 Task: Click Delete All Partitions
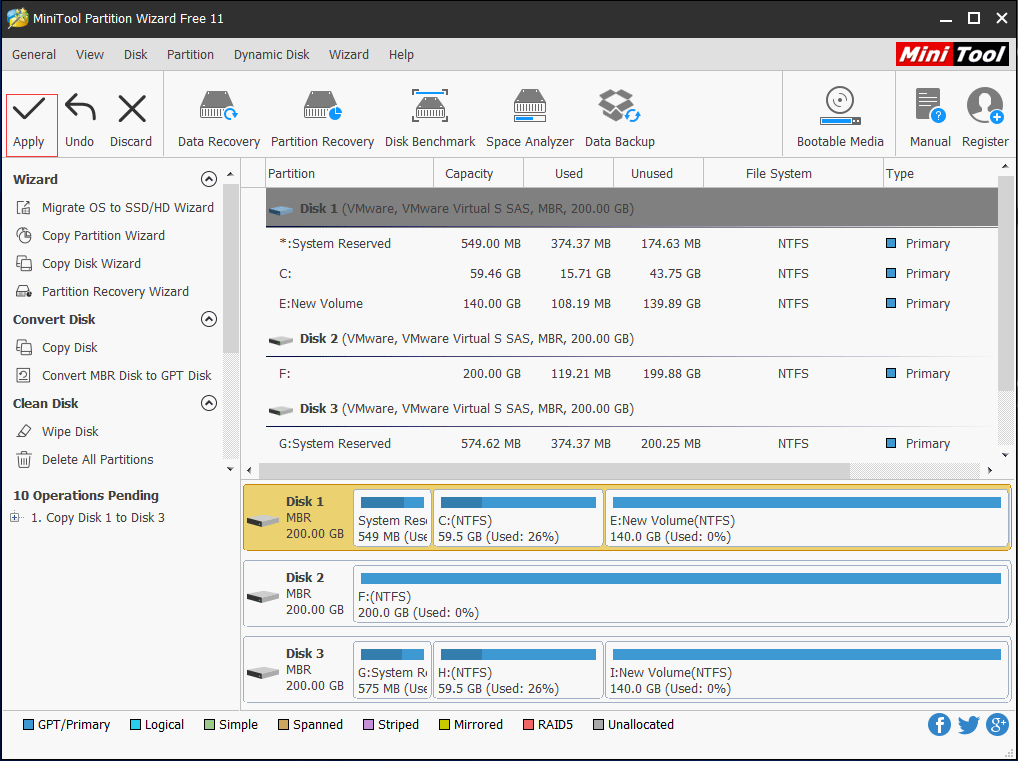tap(84, 460)
